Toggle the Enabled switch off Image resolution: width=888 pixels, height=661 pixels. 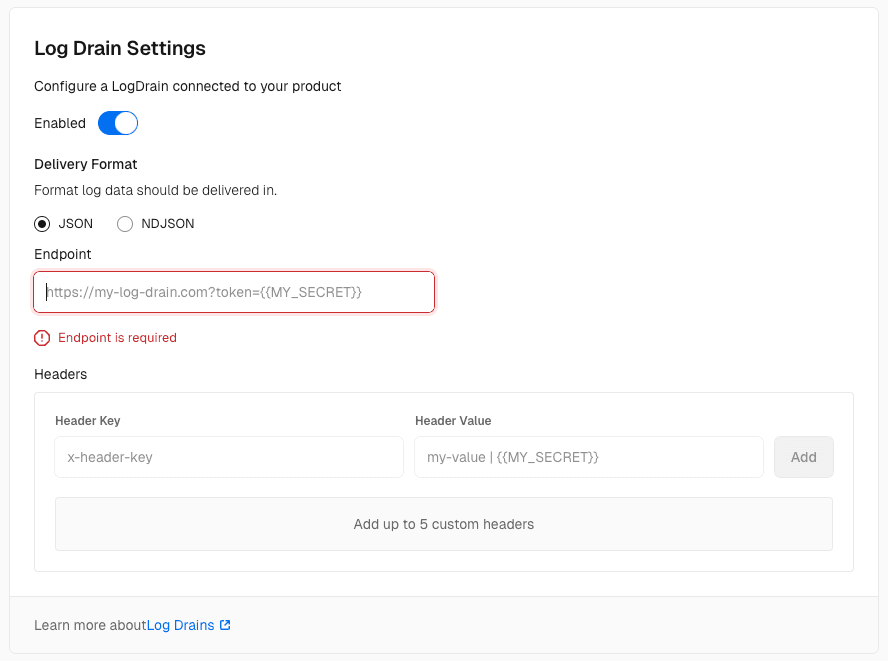(117, 123)
